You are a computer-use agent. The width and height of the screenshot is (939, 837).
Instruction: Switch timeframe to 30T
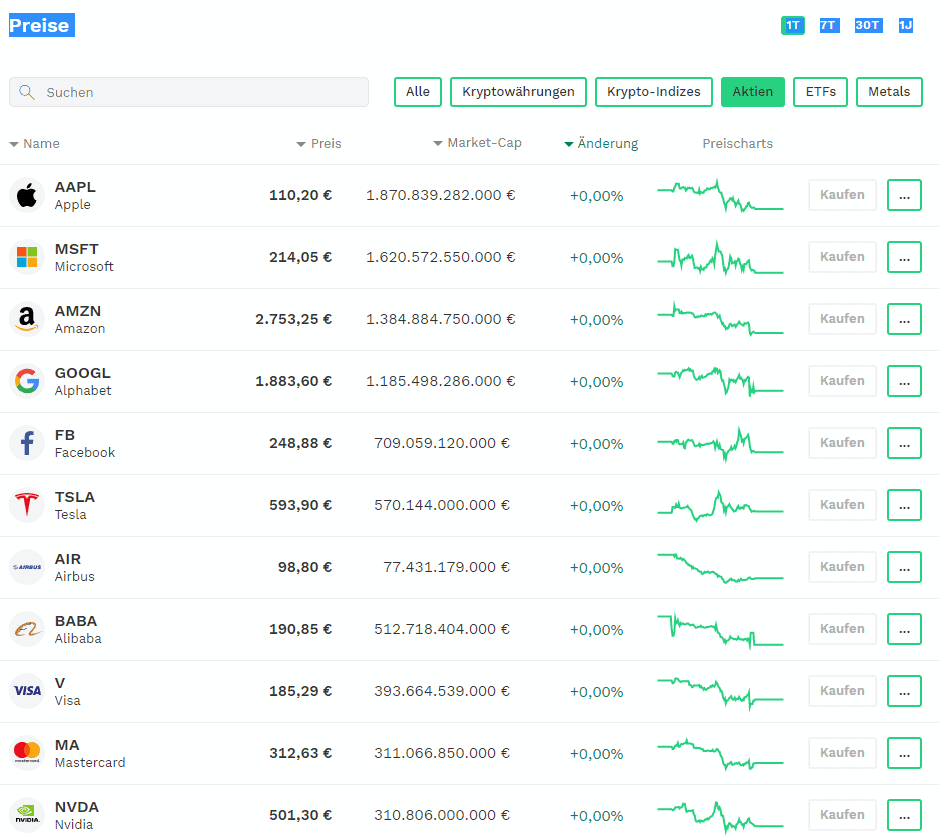[x=868, y=25]
